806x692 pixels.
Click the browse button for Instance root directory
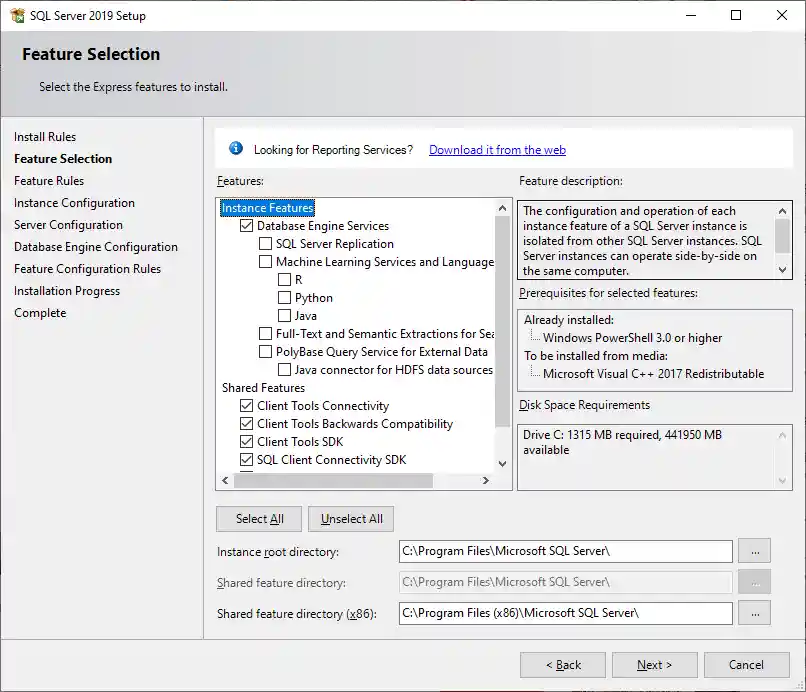(755, 551)
